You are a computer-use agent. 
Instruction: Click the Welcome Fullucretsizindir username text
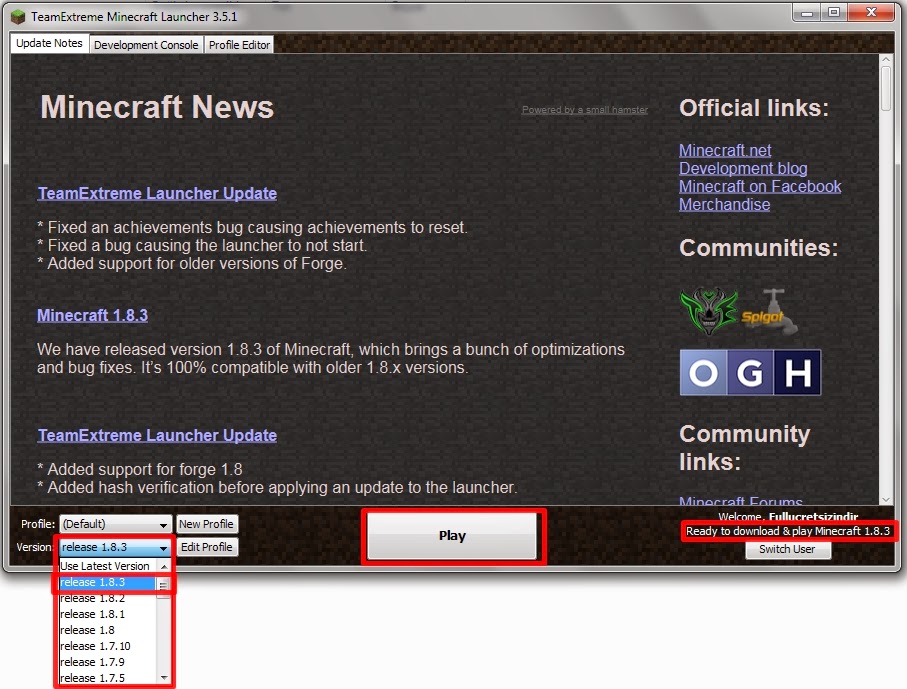pyautogui.click(x=788, y=516)
